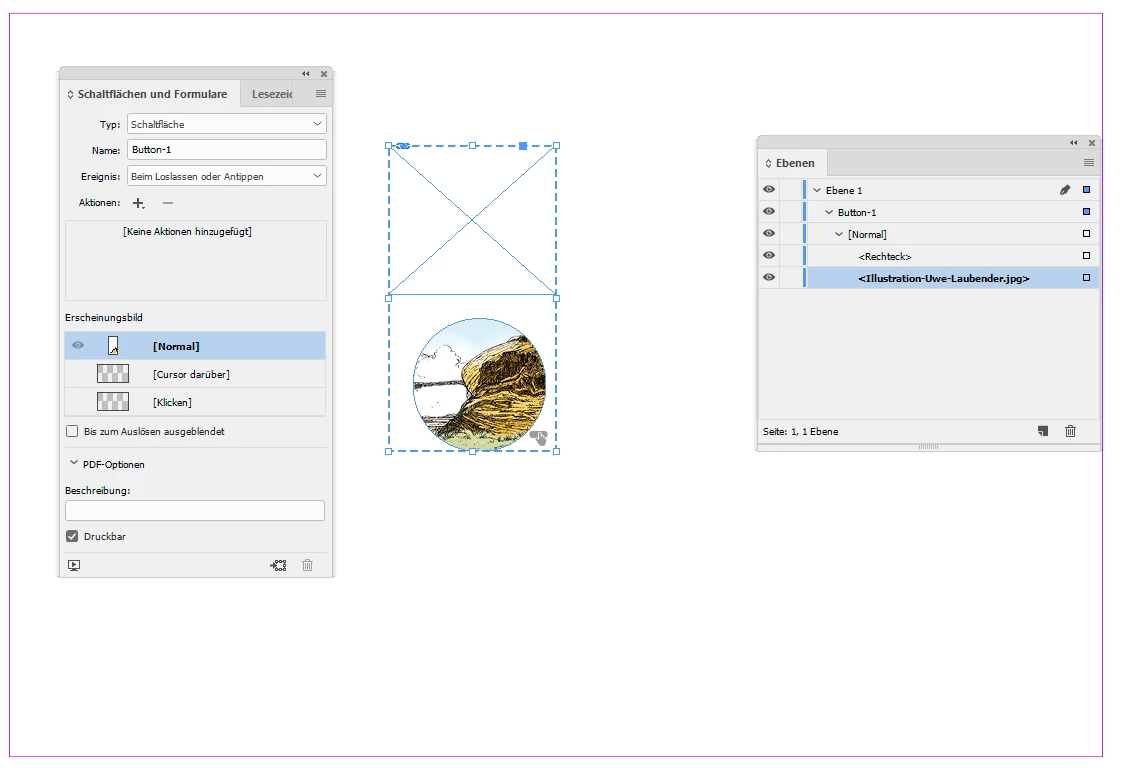Click selection square of Illustration-Uwe-Laubender.jpg row

[1087, 278]
